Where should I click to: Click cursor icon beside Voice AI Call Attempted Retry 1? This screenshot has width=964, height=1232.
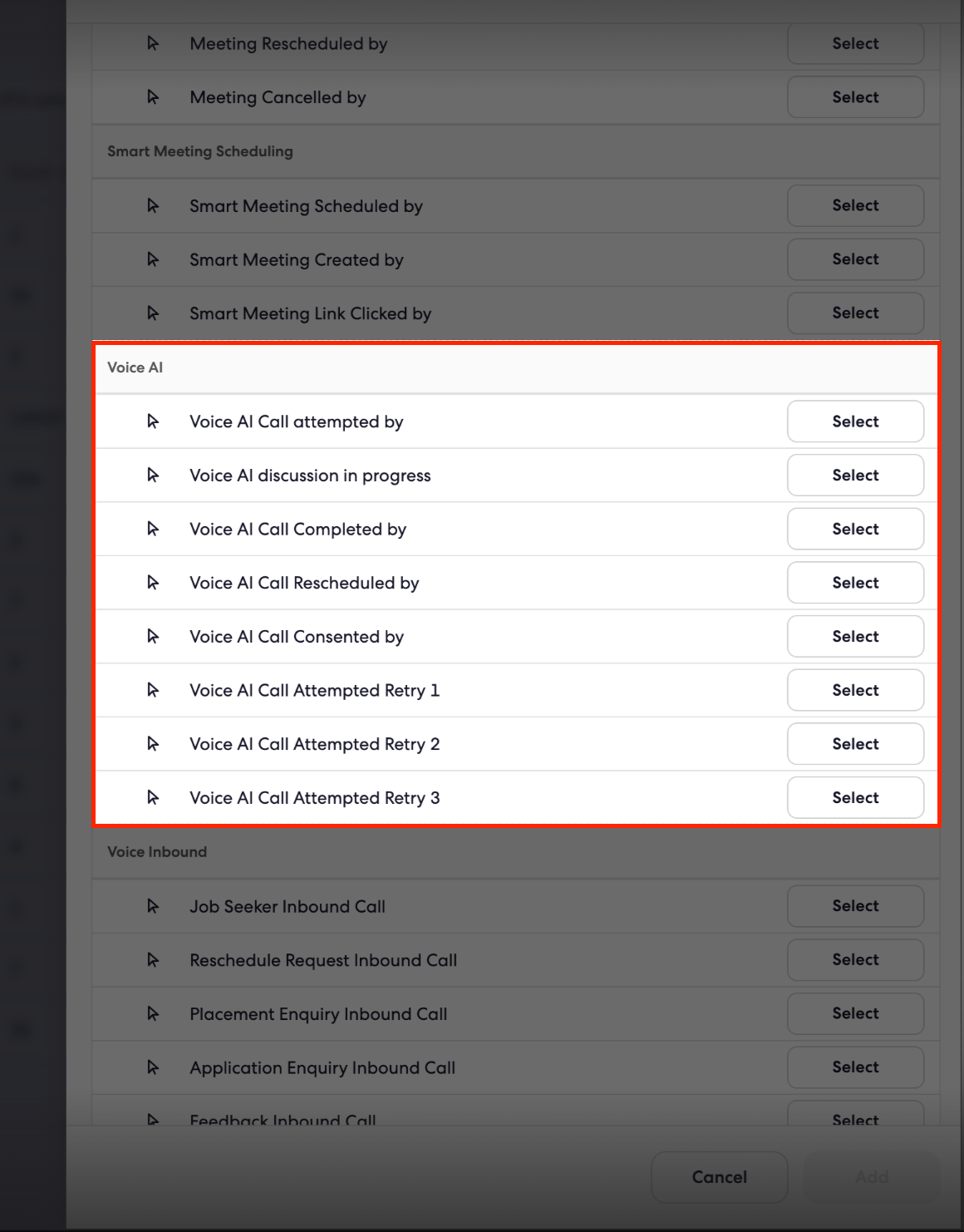[x=153, y=690]
